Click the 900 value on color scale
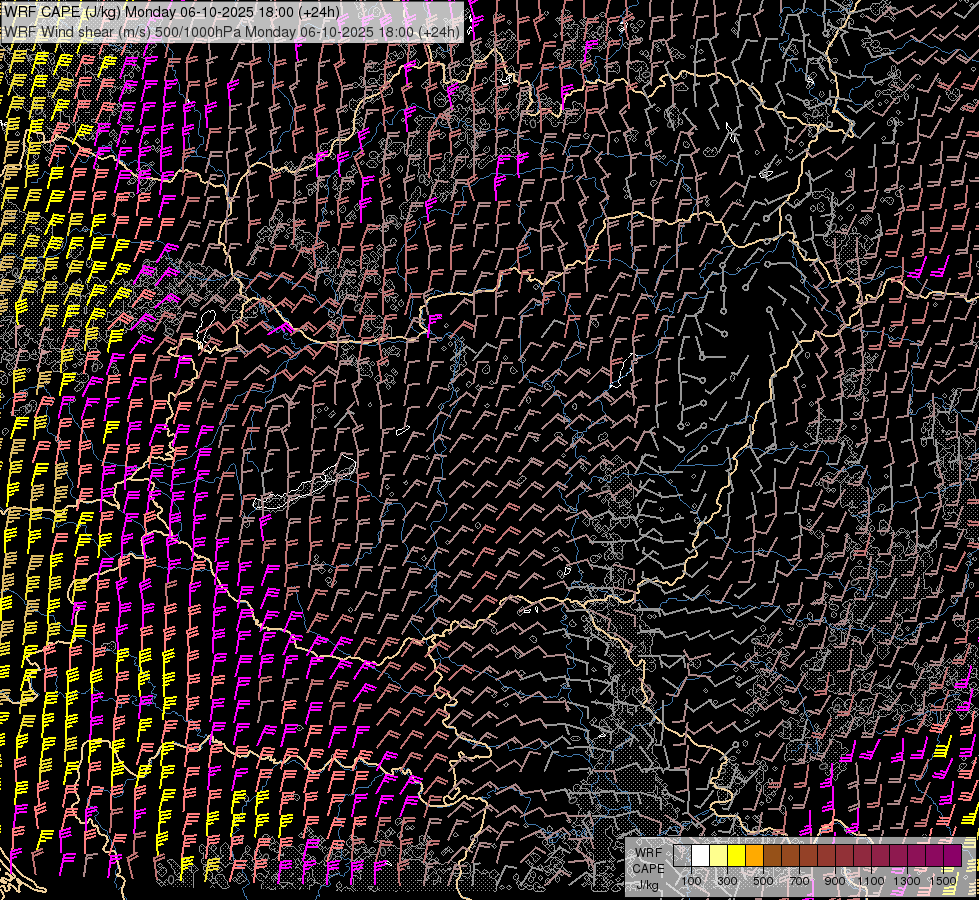This screenshot has width=979, height=900. pos(835,881)
